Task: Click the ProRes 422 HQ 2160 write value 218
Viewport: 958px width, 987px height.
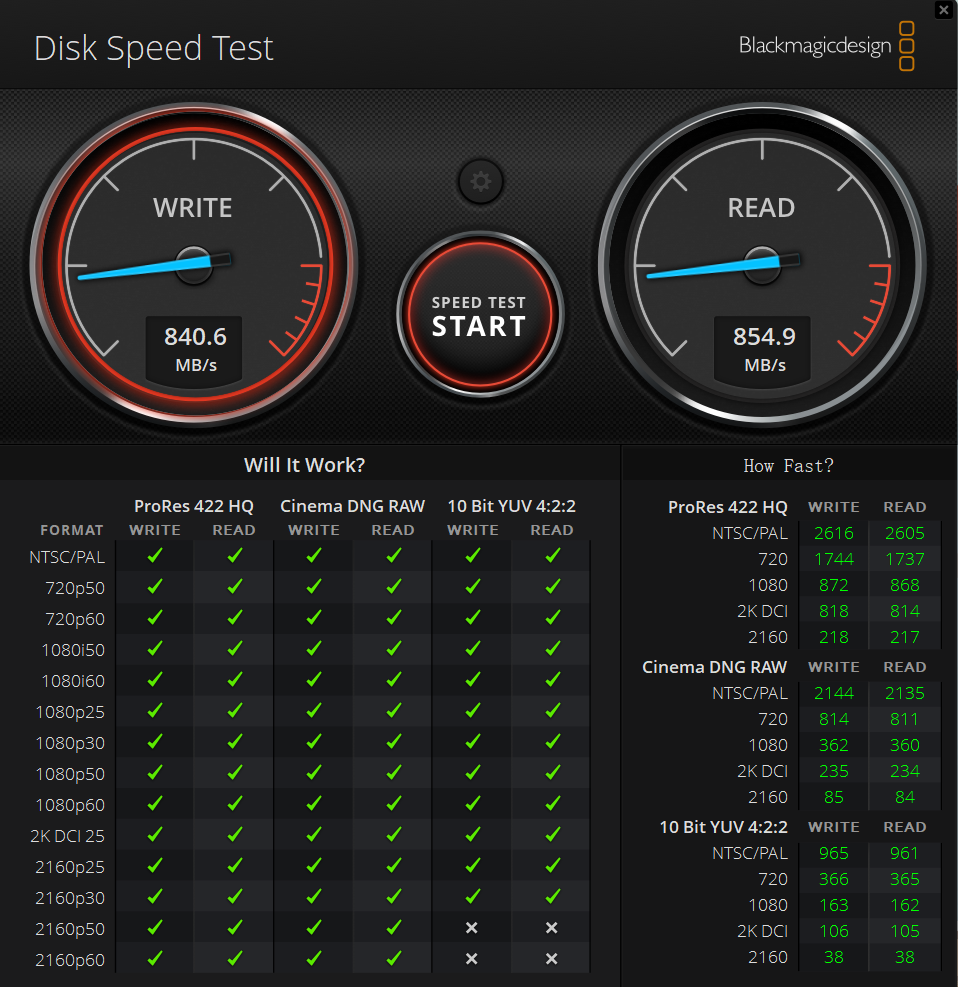Action: point(833,637)
